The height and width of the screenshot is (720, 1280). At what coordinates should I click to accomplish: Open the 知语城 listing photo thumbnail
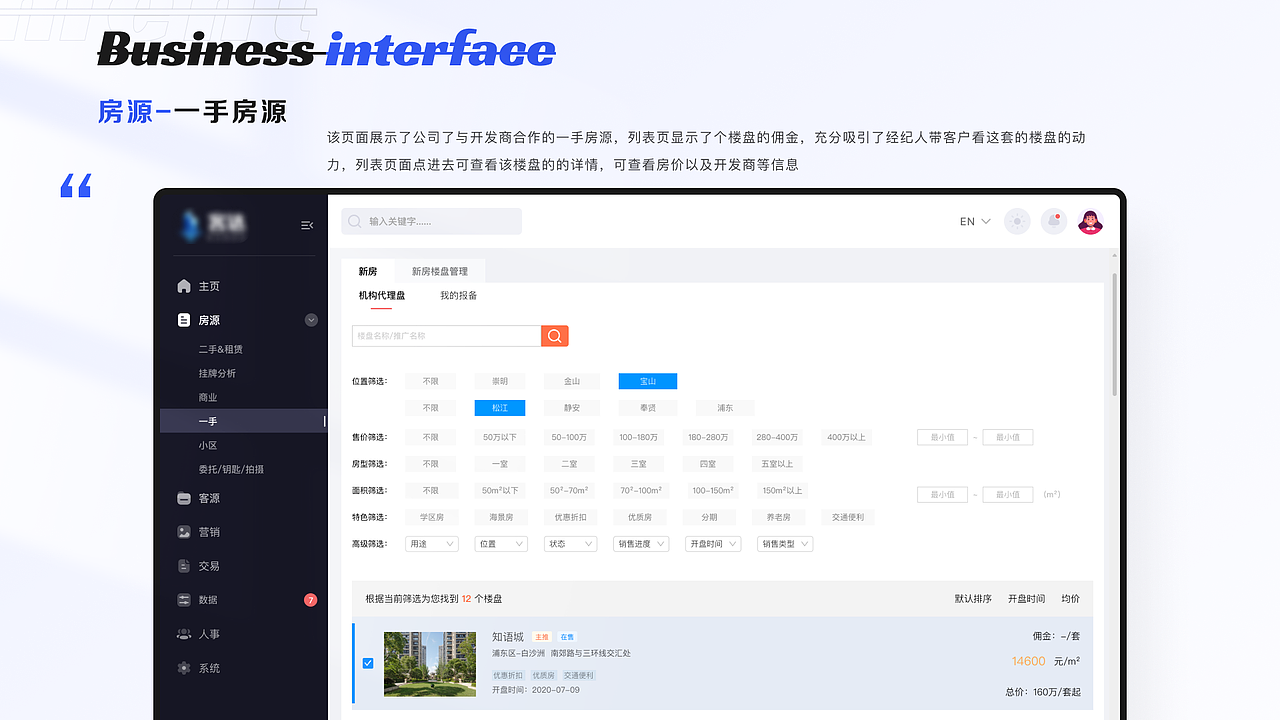pyautogui.click(x=430, y=663)
